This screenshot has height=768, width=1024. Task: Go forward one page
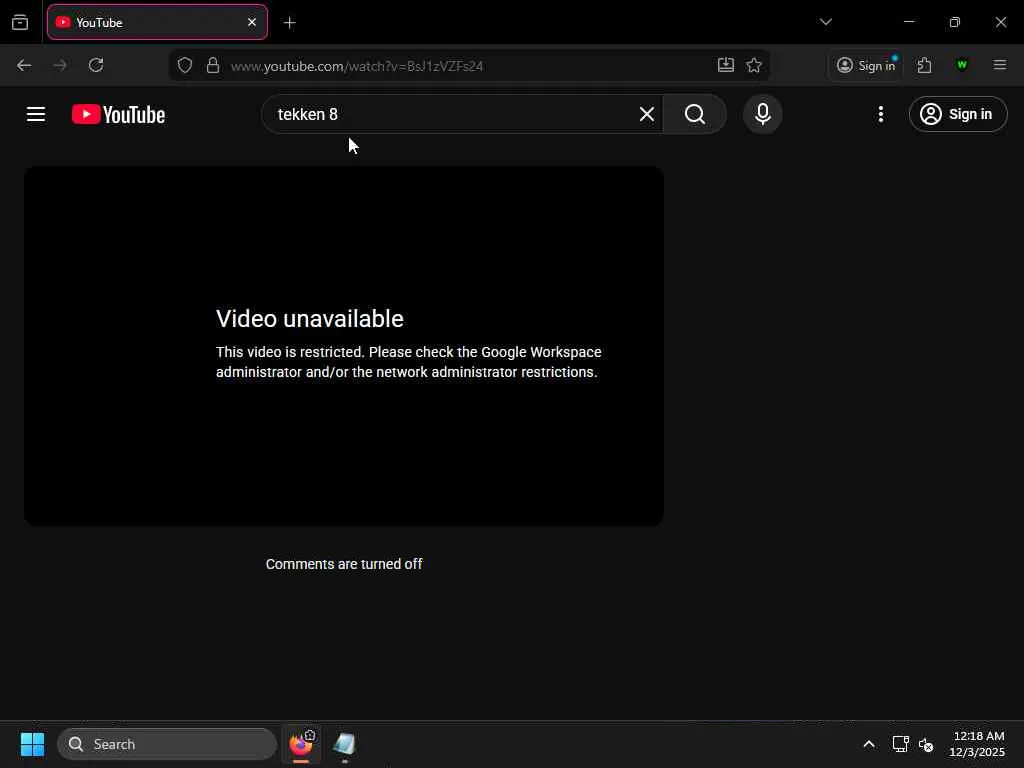coord(59,65)
